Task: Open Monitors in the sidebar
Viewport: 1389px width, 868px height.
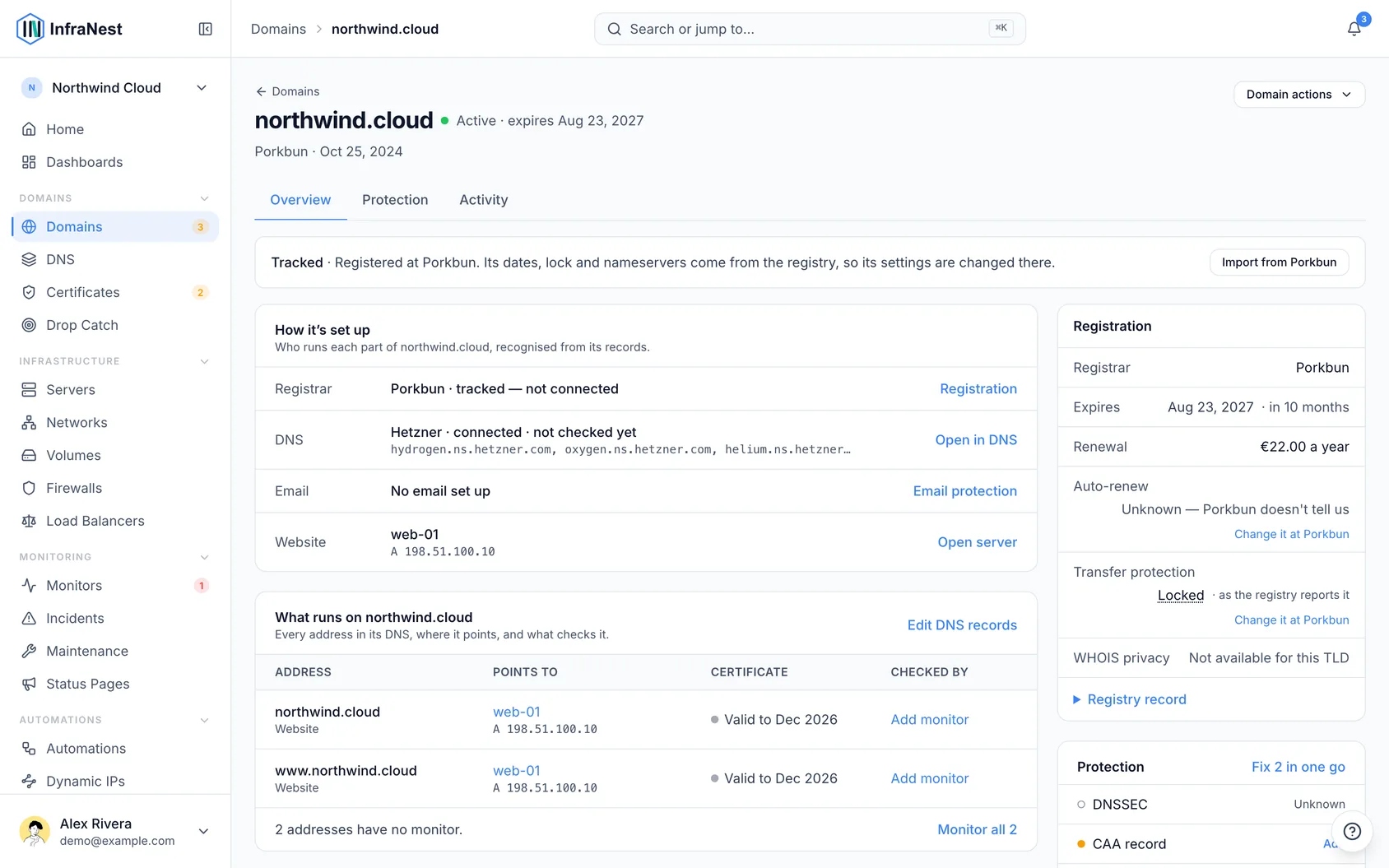Action: (115, 585)
